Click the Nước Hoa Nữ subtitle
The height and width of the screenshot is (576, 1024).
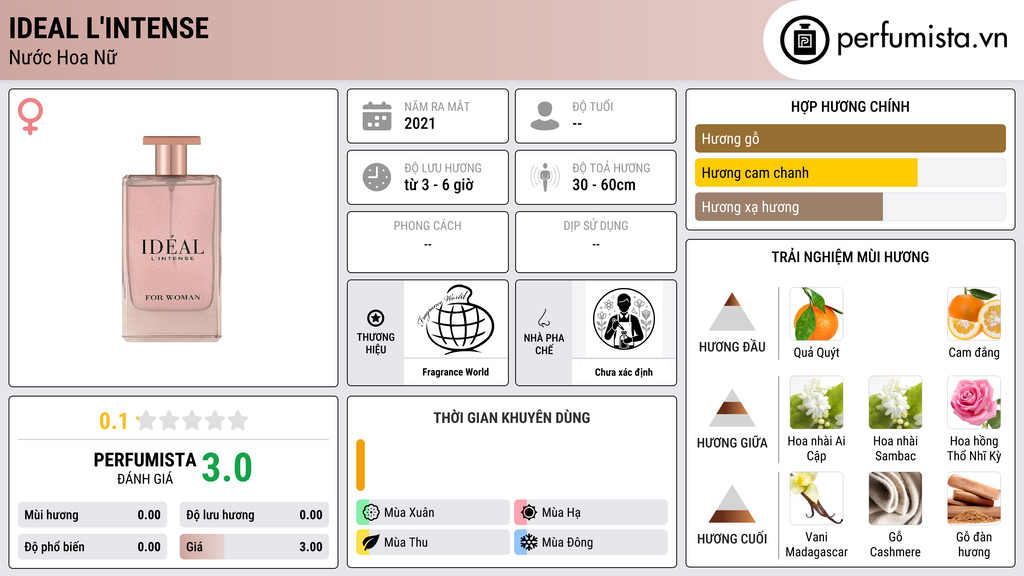point(63,58)
